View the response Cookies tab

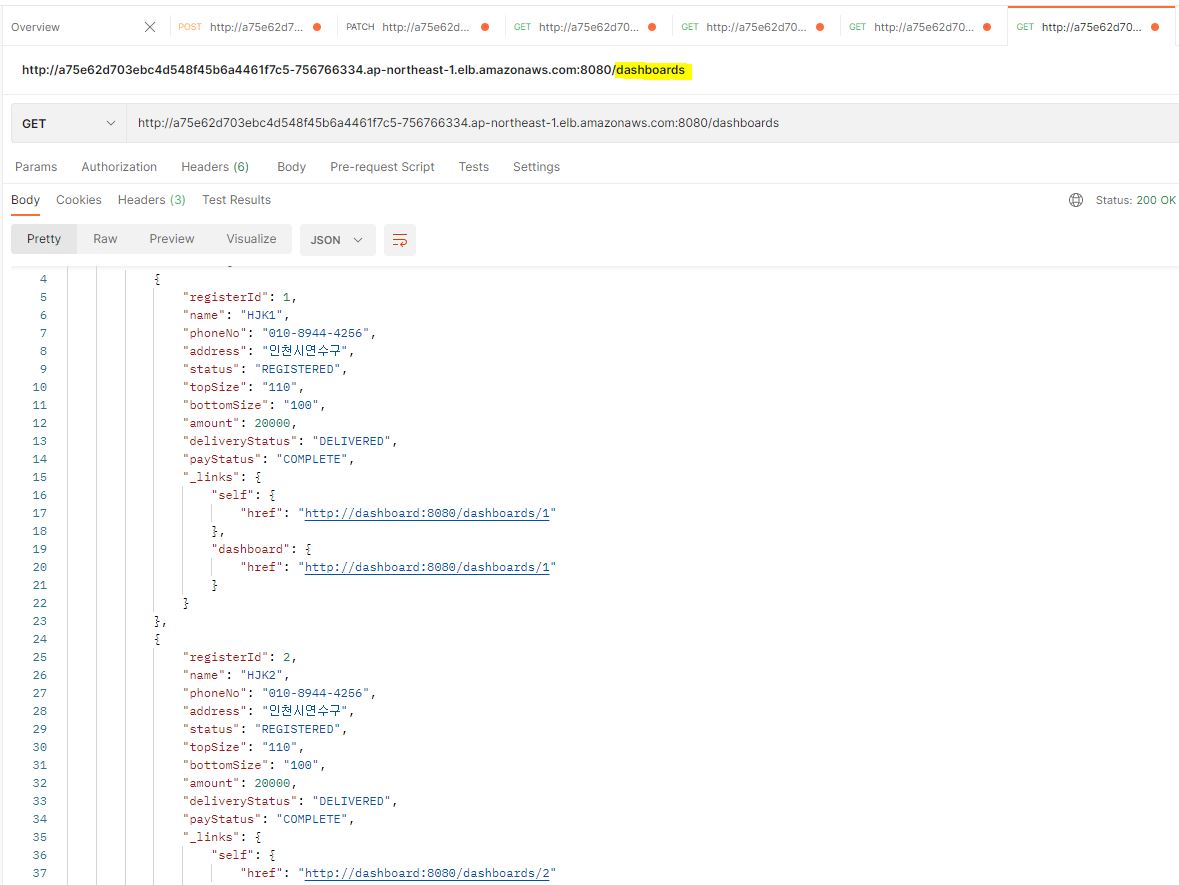pyautogui.click(x=78, y=199)
